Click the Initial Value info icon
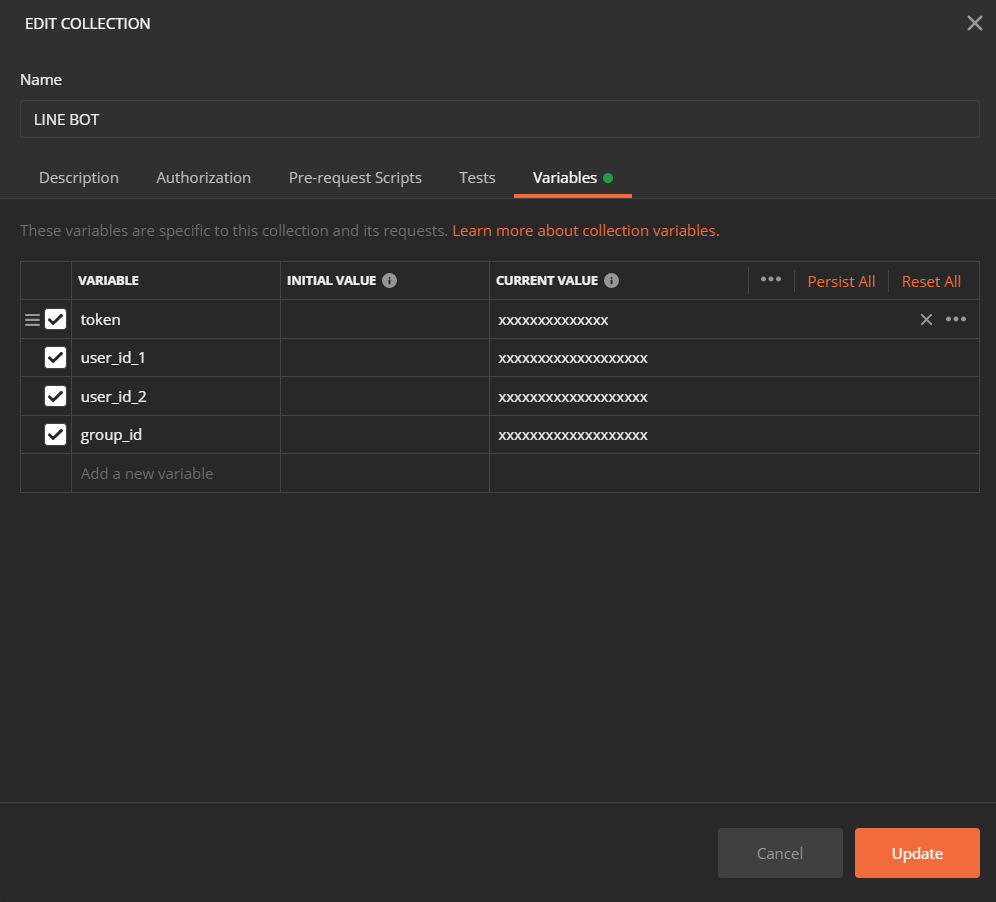 point(389,281)
